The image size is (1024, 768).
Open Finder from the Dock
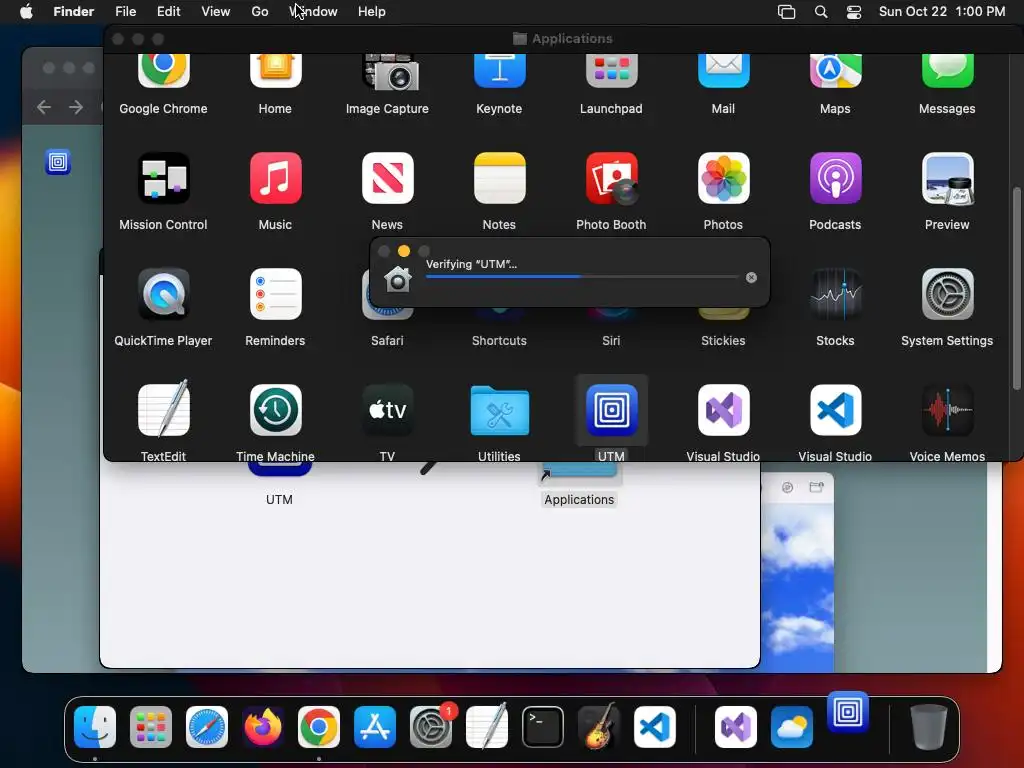95,726
